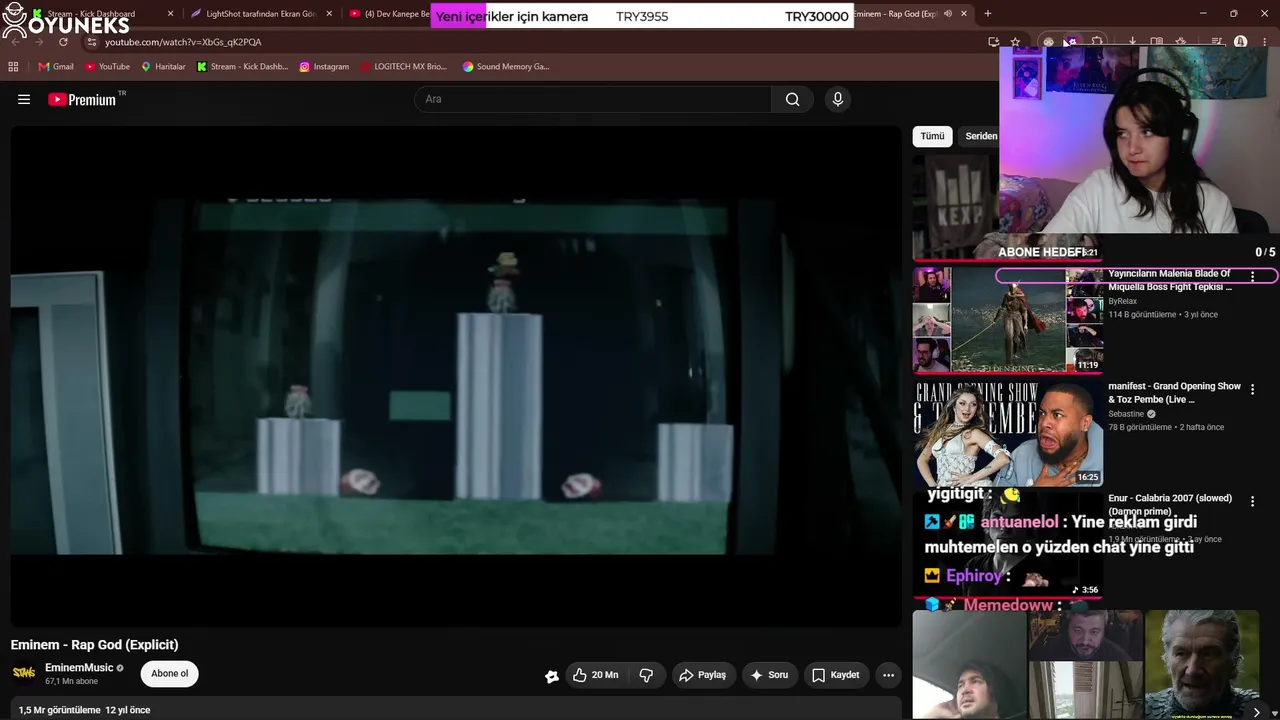Screen dimensions: 1280x720
Task: Open options menu for the manifest video
Action: [1252, 389]
